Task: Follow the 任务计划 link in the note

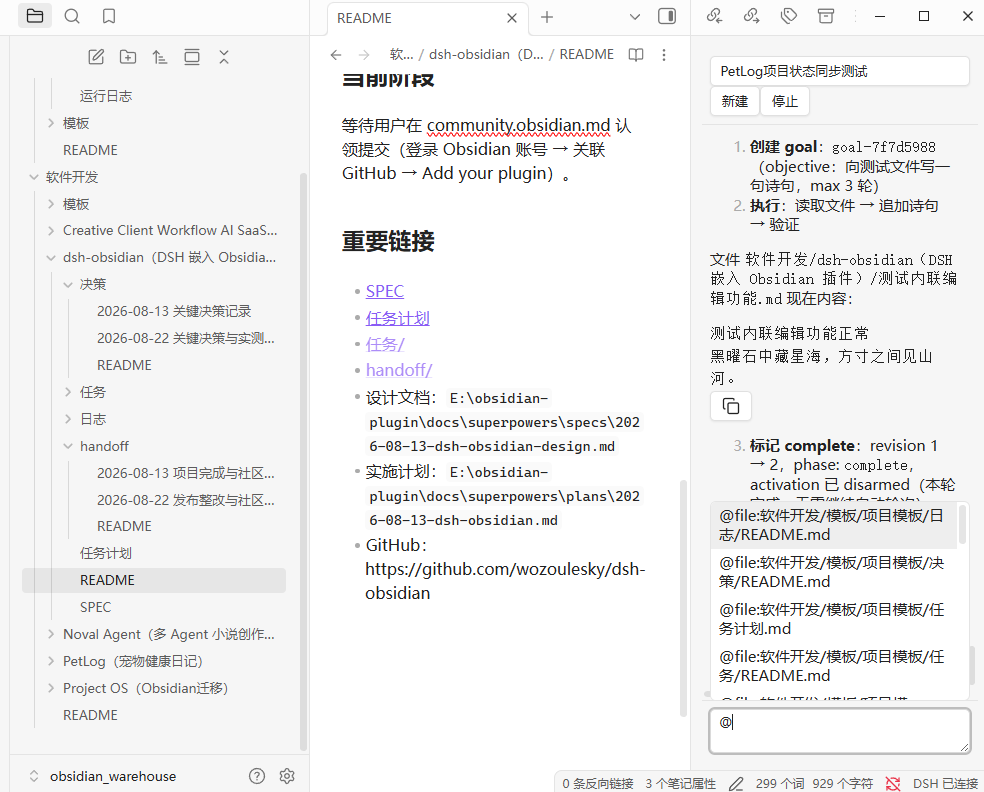Action: tap(398, 318)
